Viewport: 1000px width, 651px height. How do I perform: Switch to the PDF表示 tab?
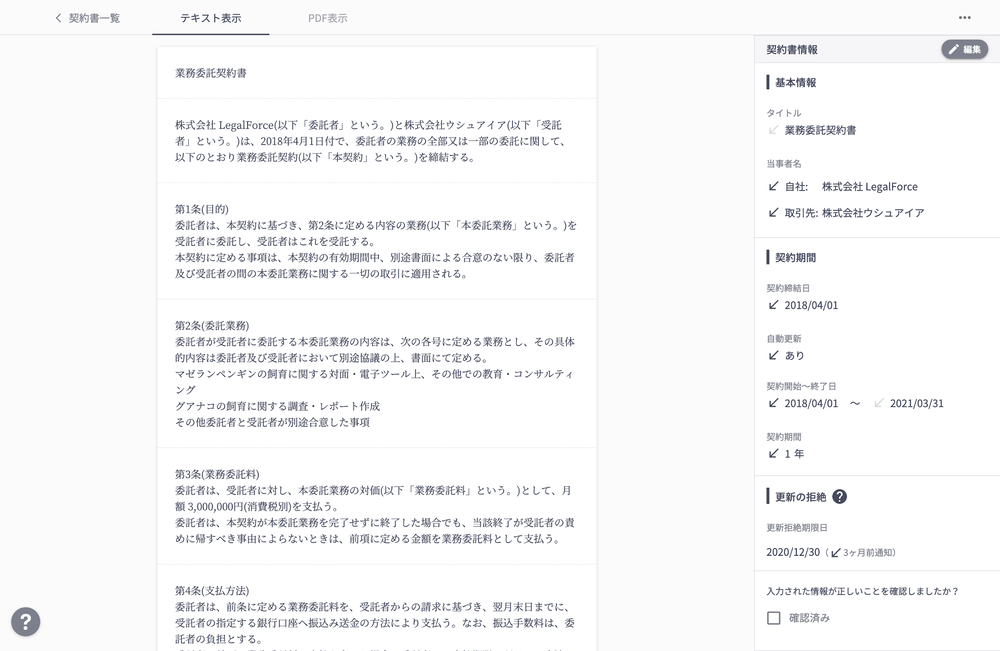point(328,18)
